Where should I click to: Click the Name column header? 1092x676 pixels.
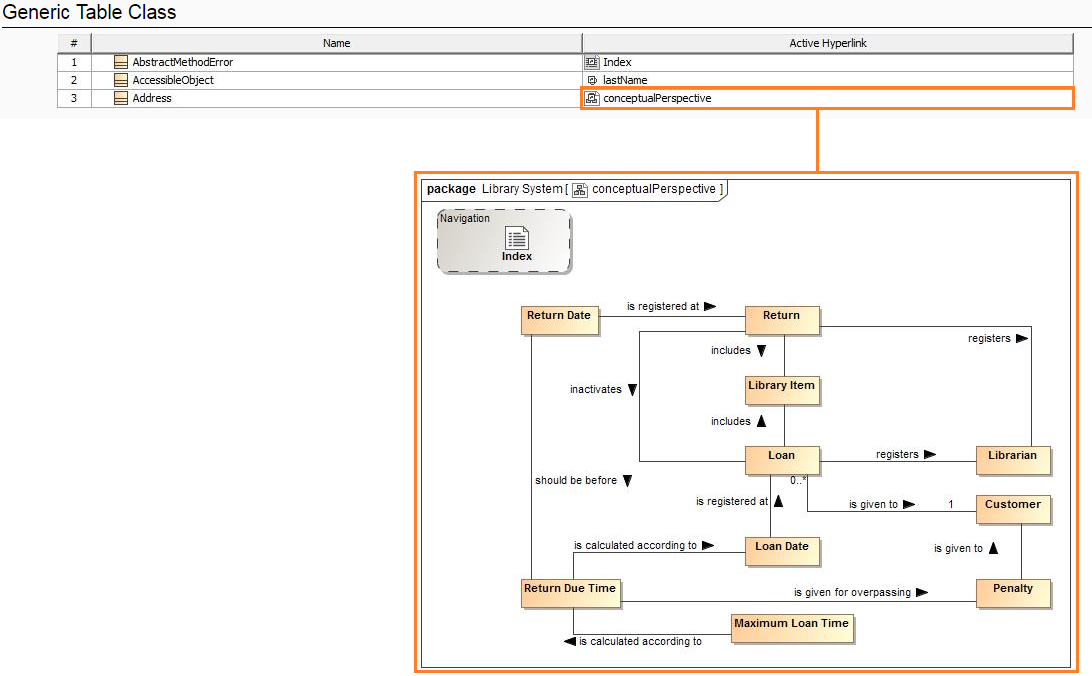[x=336, y=43]
